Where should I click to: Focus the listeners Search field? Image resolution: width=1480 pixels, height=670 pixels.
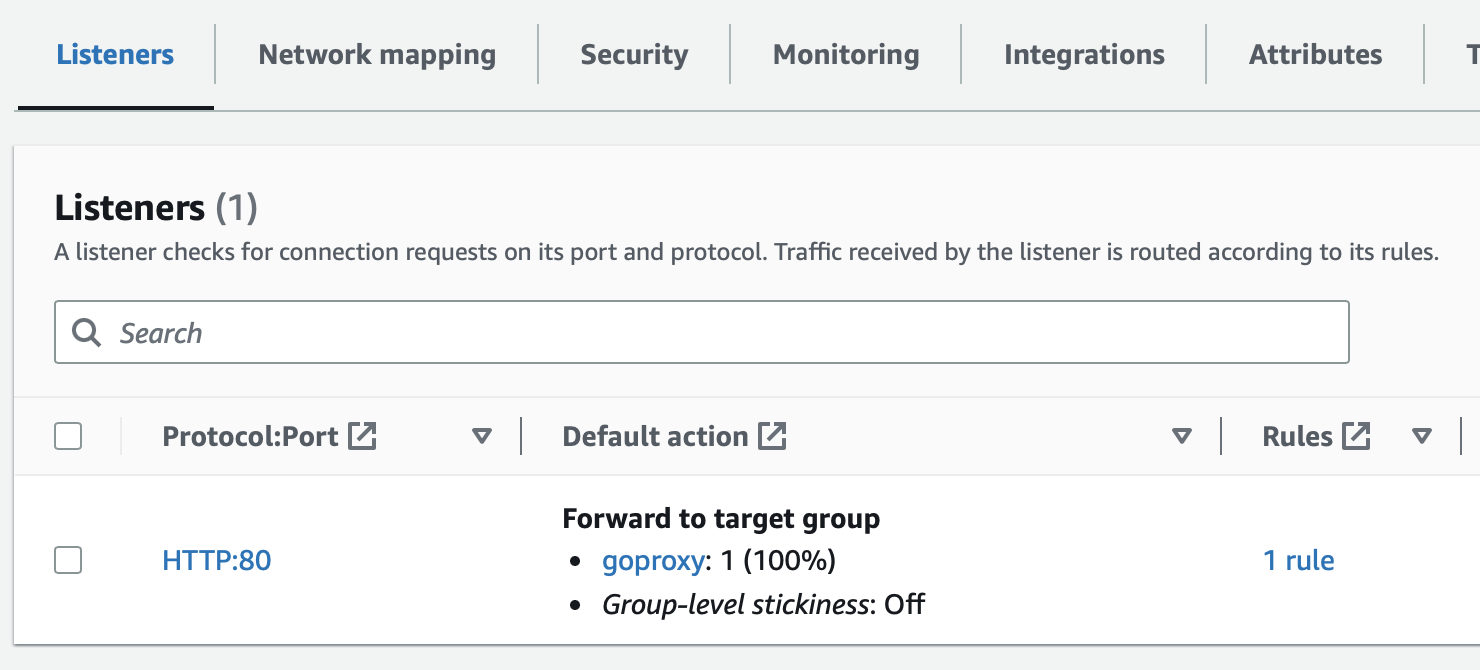pyautogui.click(x=701, y=332)
